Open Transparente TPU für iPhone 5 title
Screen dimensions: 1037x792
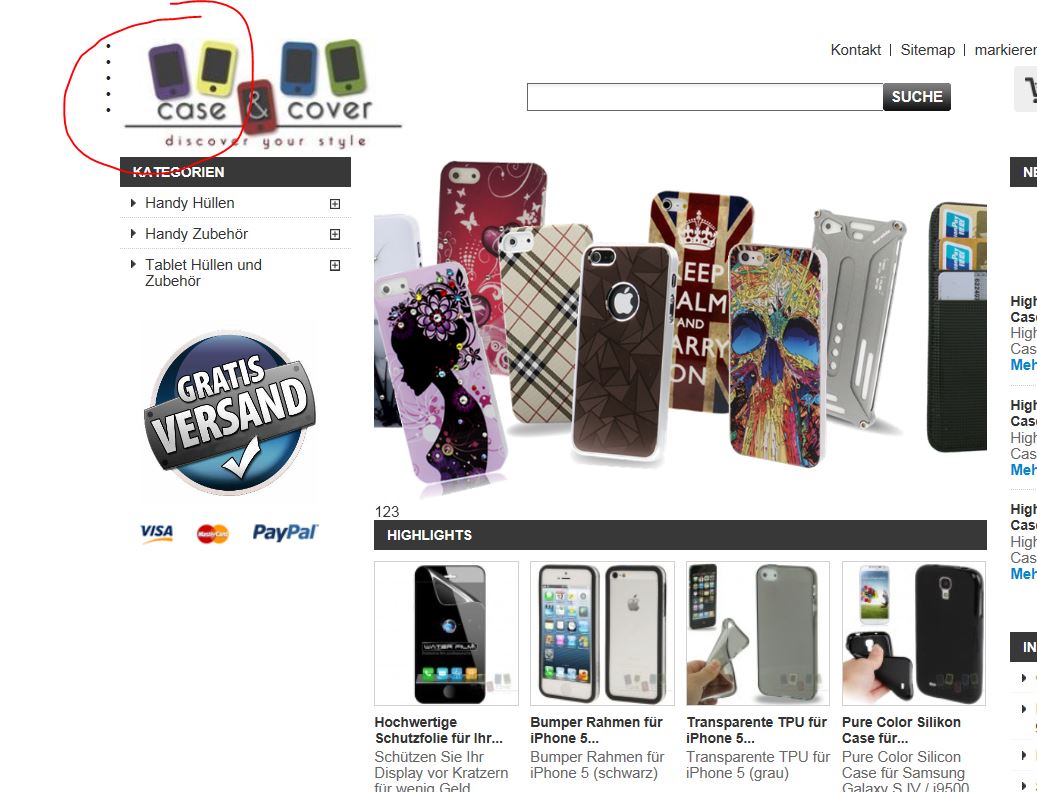point(757,730)
